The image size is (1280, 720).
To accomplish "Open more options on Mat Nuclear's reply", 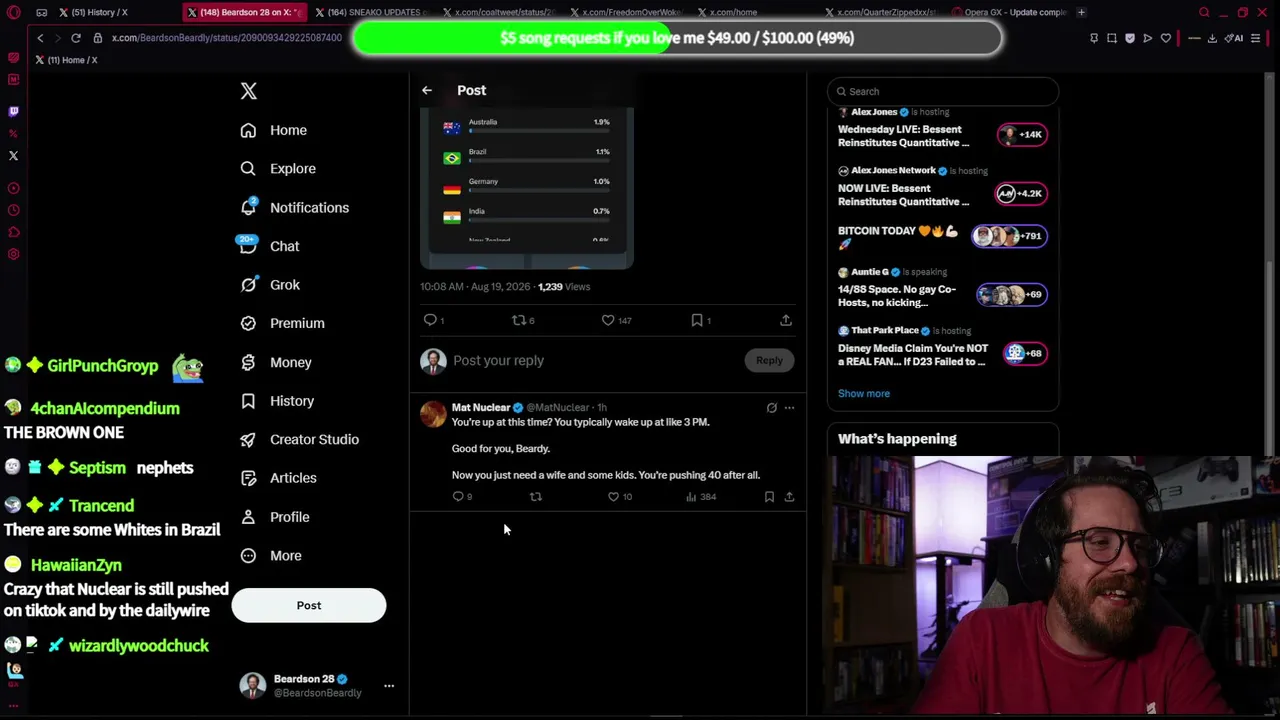I will point(789,408).
